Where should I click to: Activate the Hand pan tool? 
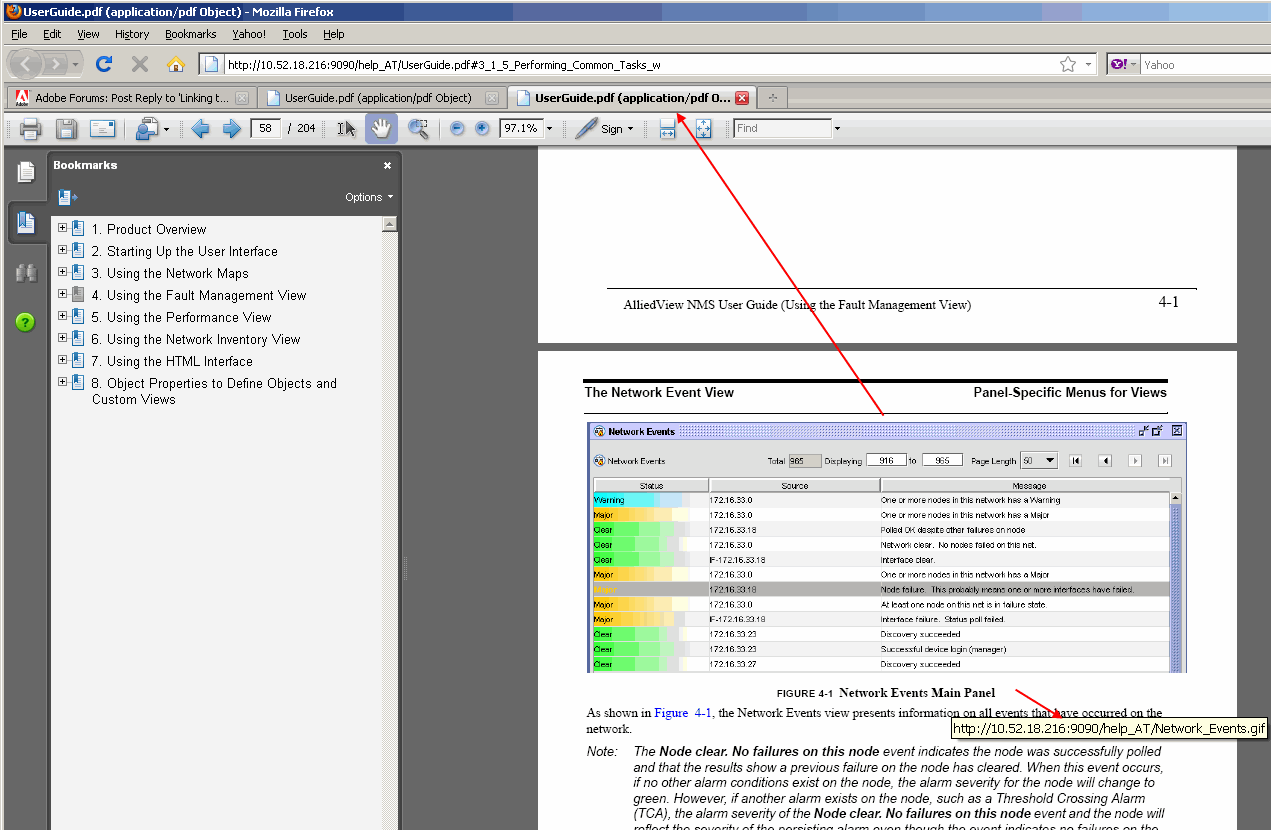[x=381, y=128]
